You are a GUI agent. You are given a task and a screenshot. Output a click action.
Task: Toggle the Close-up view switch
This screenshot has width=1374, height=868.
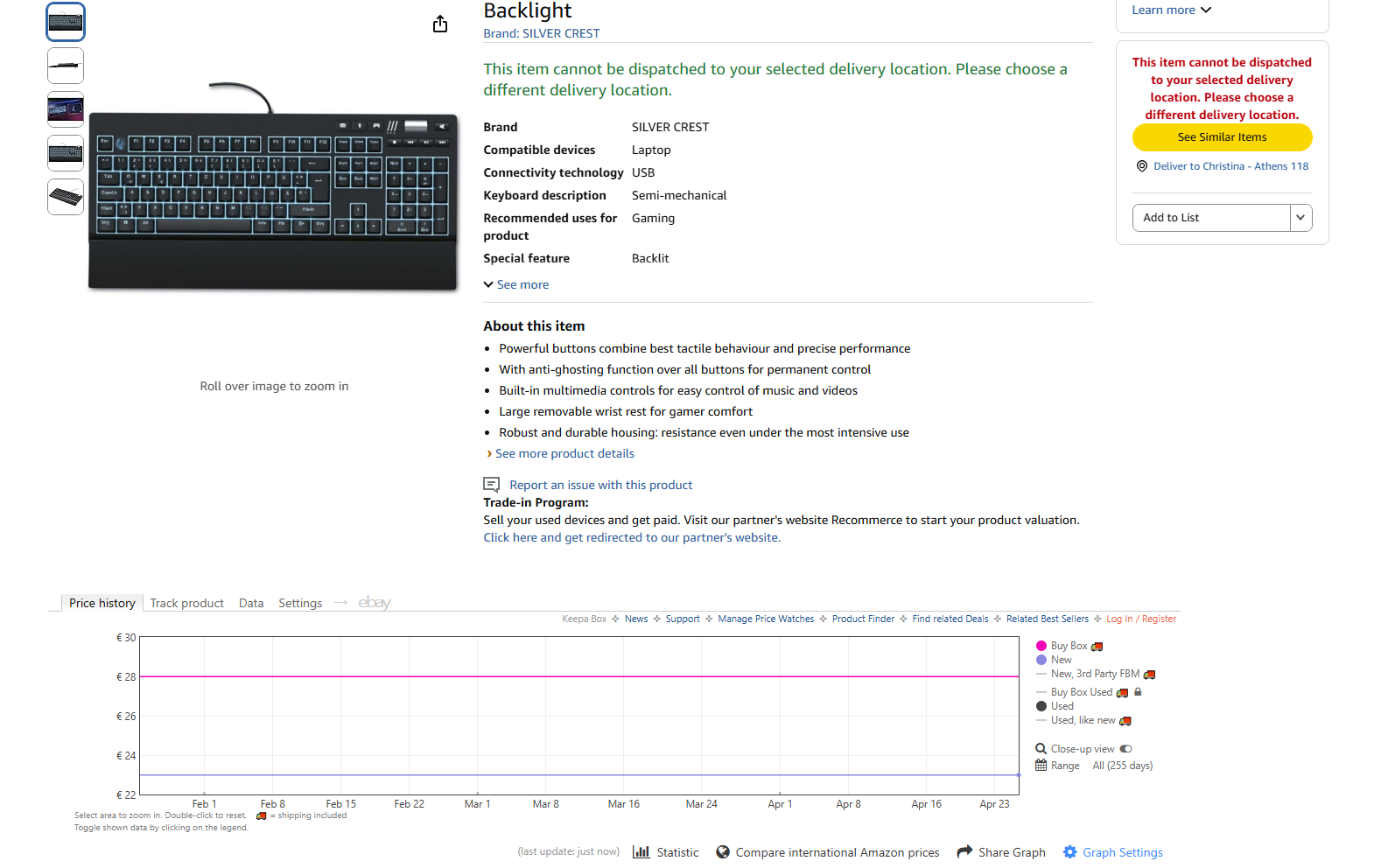(x=1126, y=749)
